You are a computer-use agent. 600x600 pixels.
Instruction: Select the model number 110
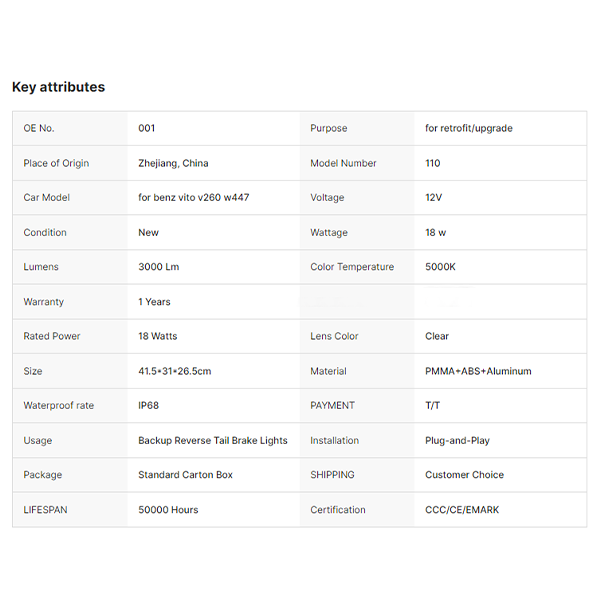(x=432, y=163)
